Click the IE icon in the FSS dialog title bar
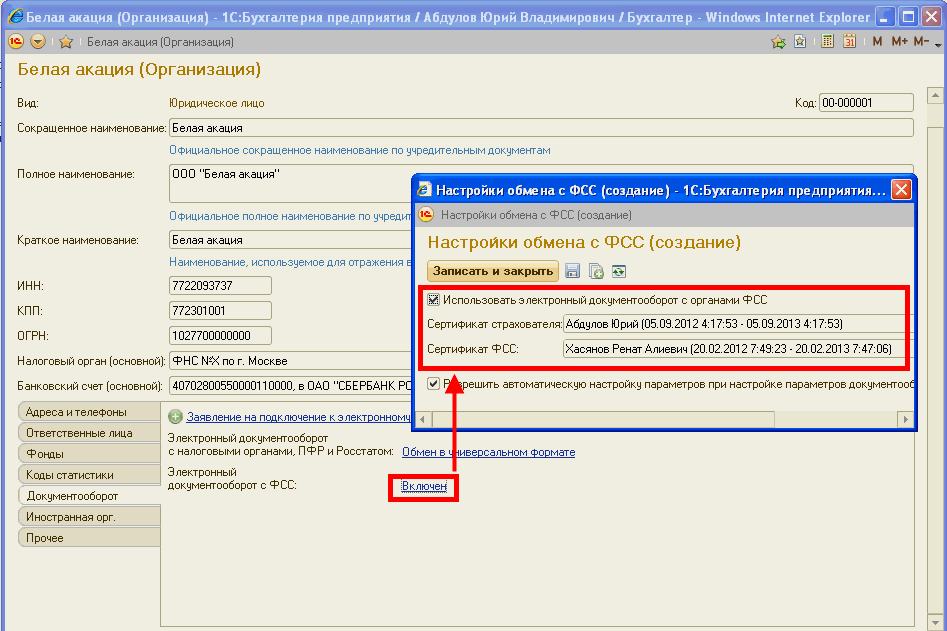Image resolution: width=947 pixels, height=631 pixels. 424,190
